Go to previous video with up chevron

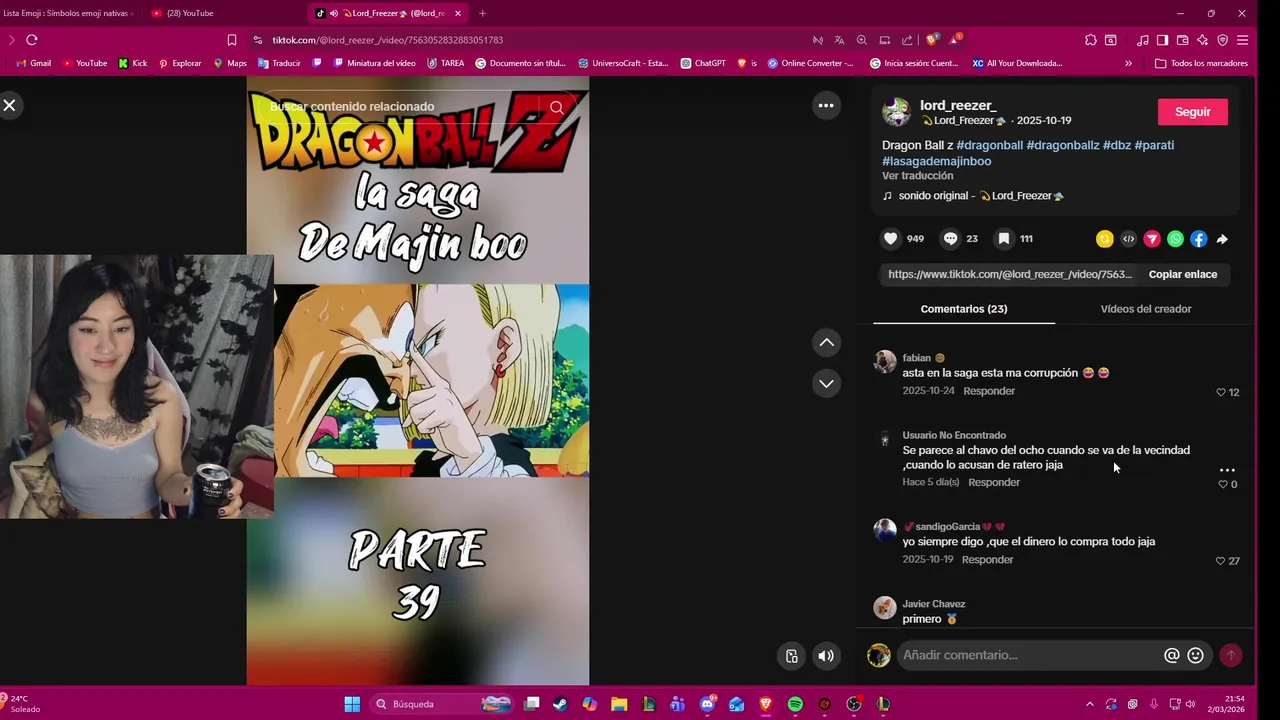click(x=826, y=343)
